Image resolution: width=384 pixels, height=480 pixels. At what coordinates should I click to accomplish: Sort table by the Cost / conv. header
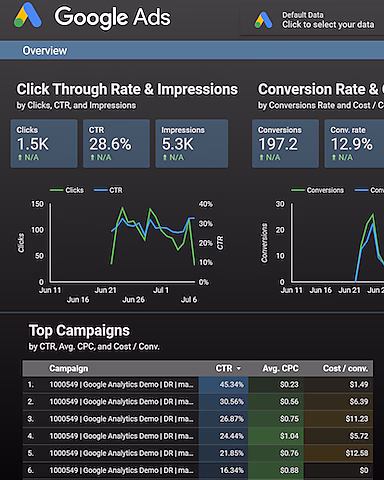345,368
